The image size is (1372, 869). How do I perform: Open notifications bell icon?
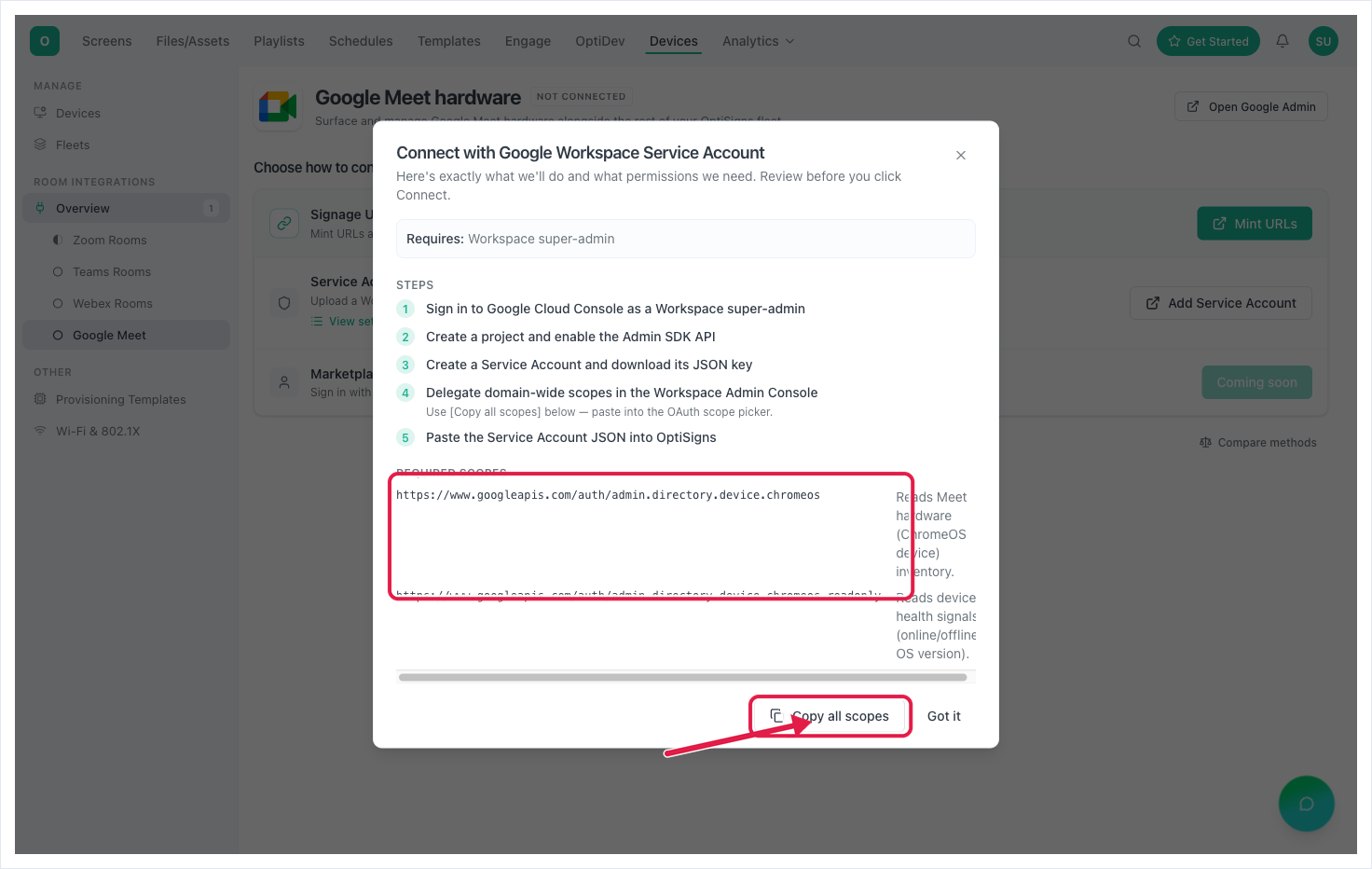[x=1283, y=41]
